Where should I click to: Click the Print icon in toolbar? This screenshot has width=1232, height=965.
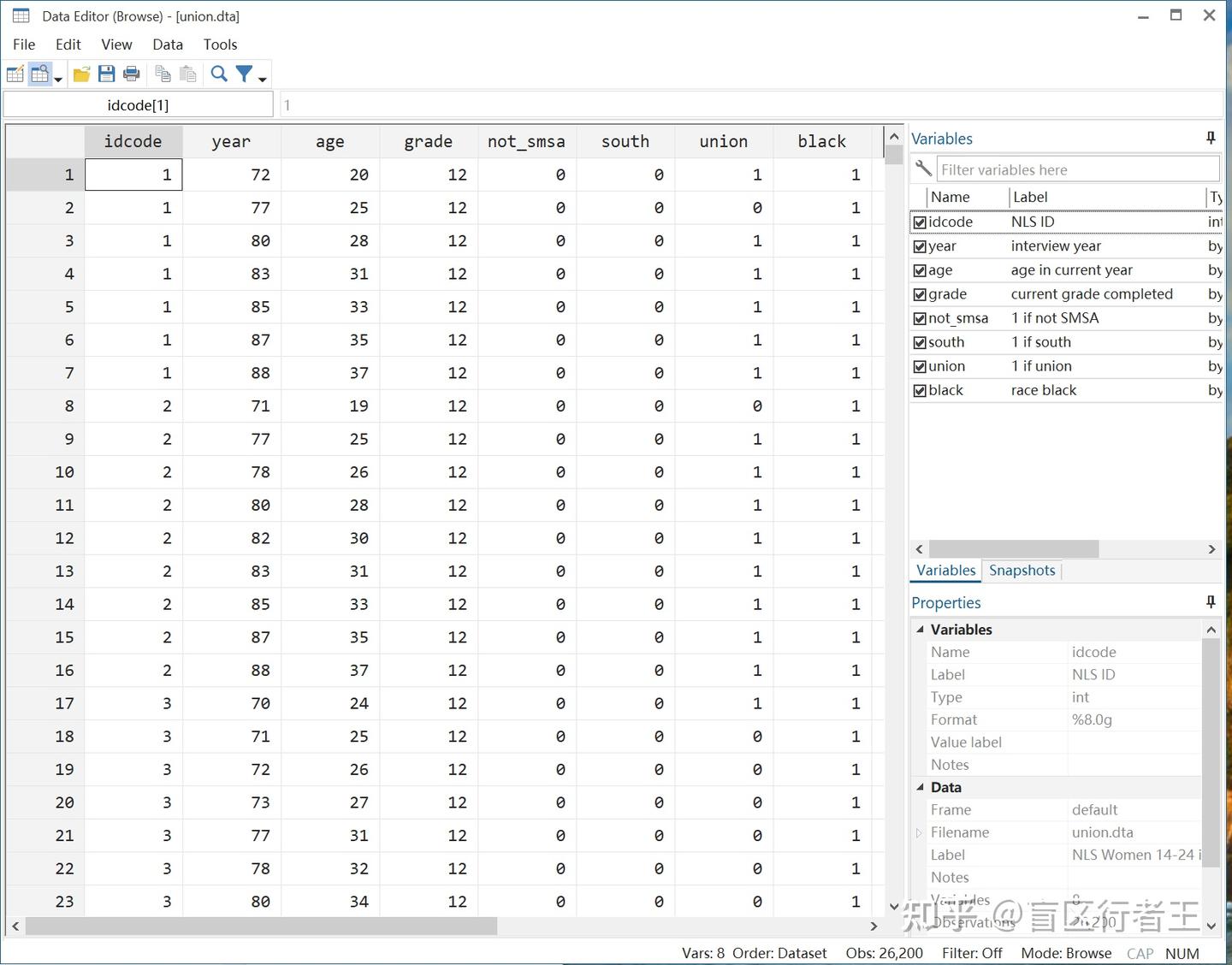tap(132, 74)
